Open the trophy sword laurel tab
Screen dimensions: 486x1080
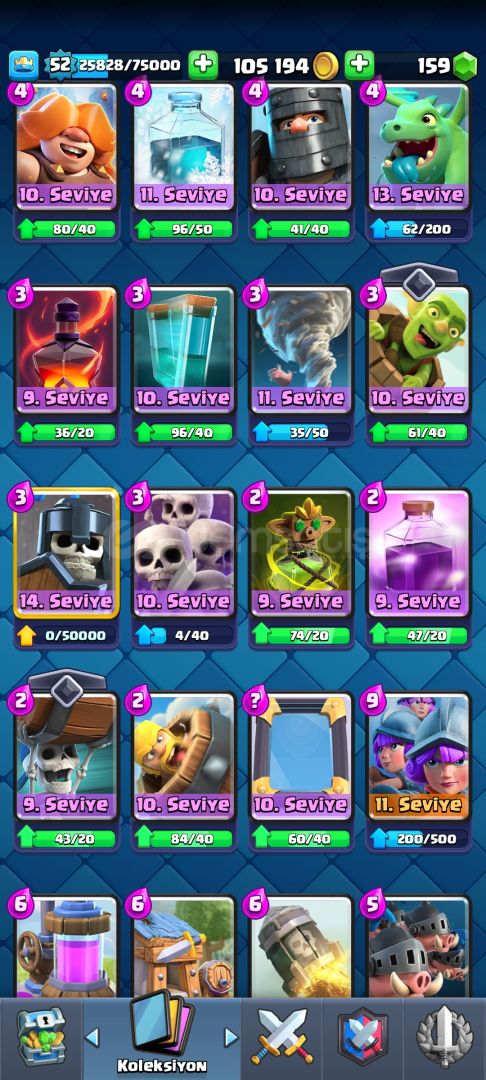[445, 1037]
